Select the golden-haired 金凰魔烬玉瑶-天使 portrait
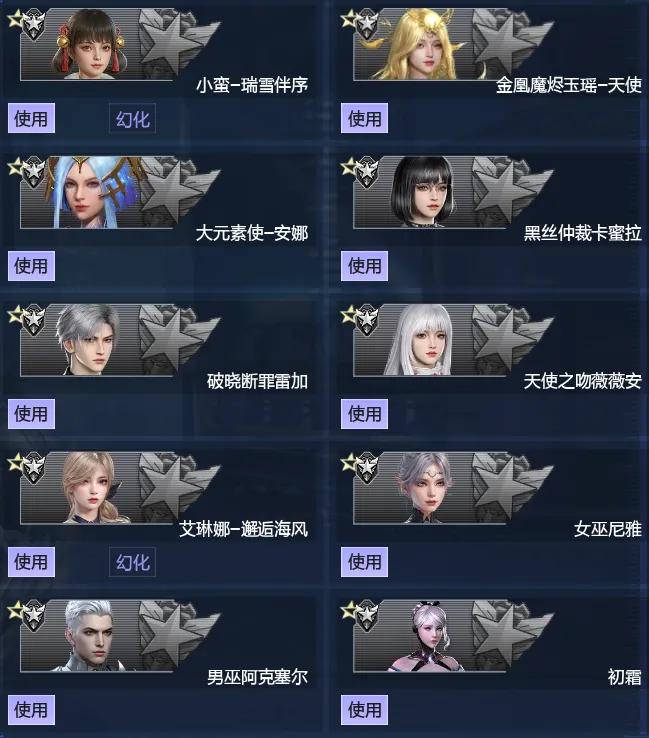This screenshot has width=649, height=738. click(421, 44)
